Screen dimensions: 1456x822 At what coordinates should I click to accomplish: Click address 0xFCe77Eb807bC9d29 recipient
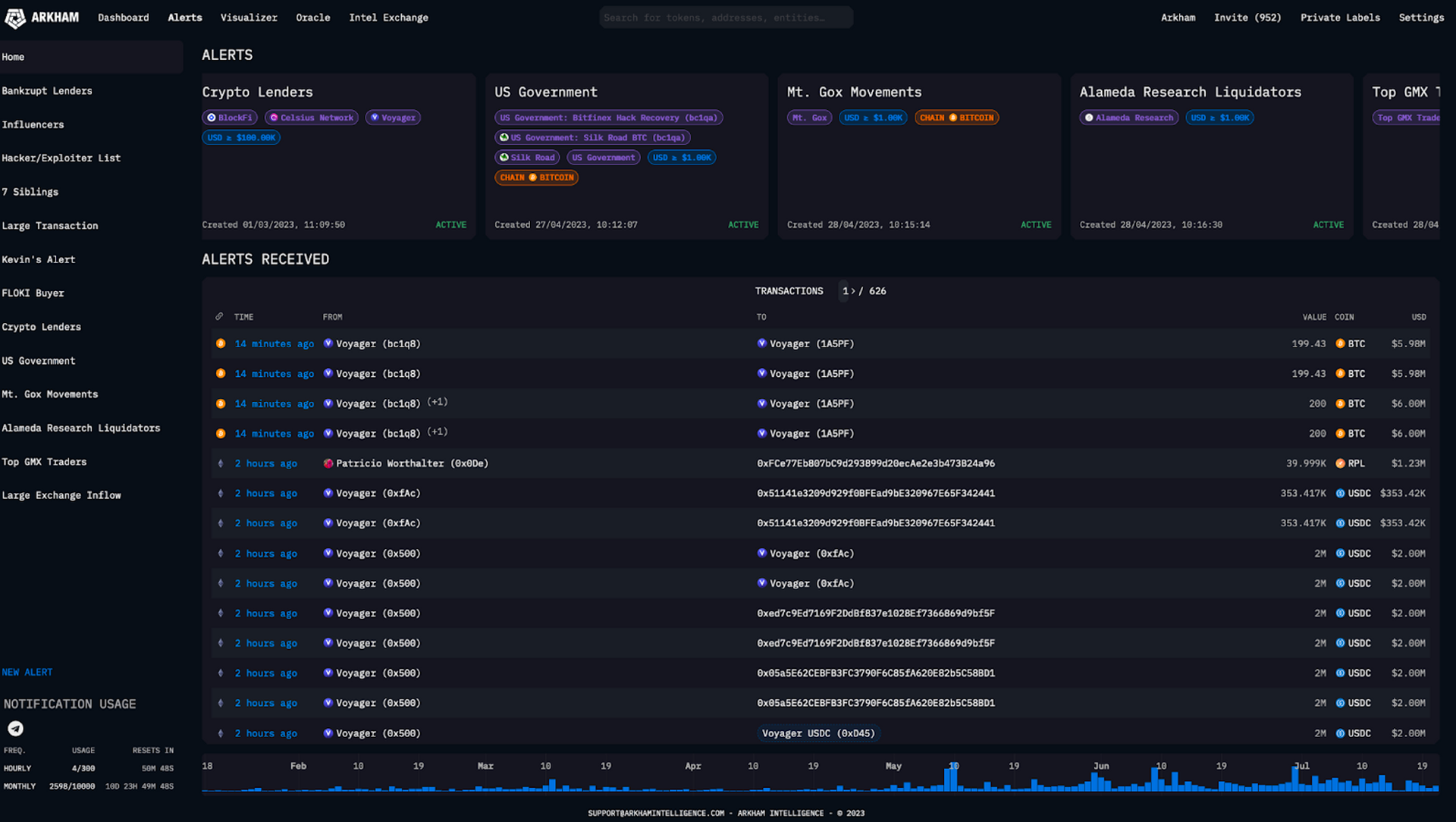(876, 463)
